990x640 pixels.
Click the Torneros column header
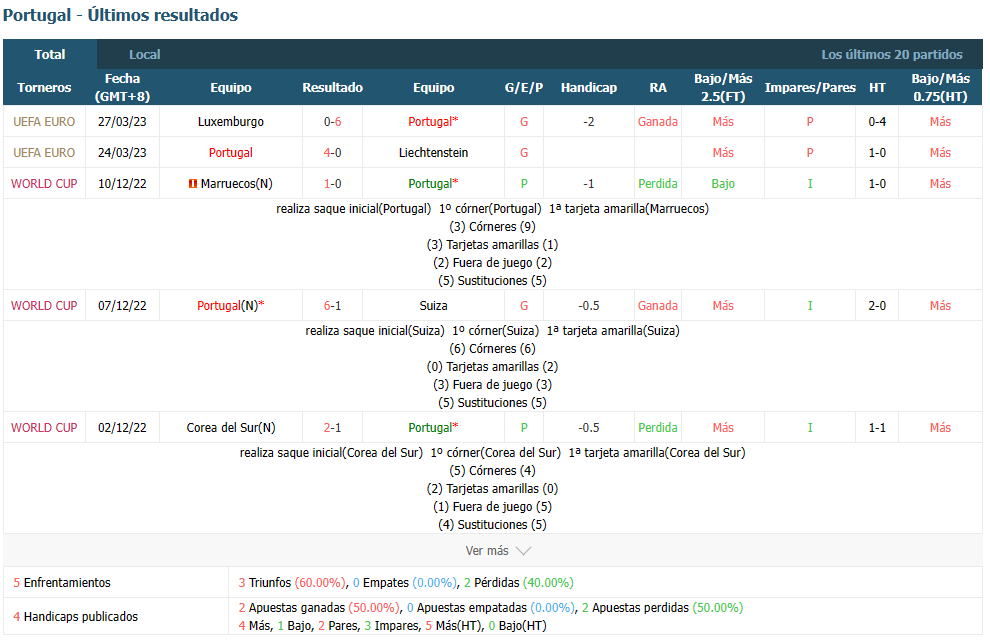44,87
